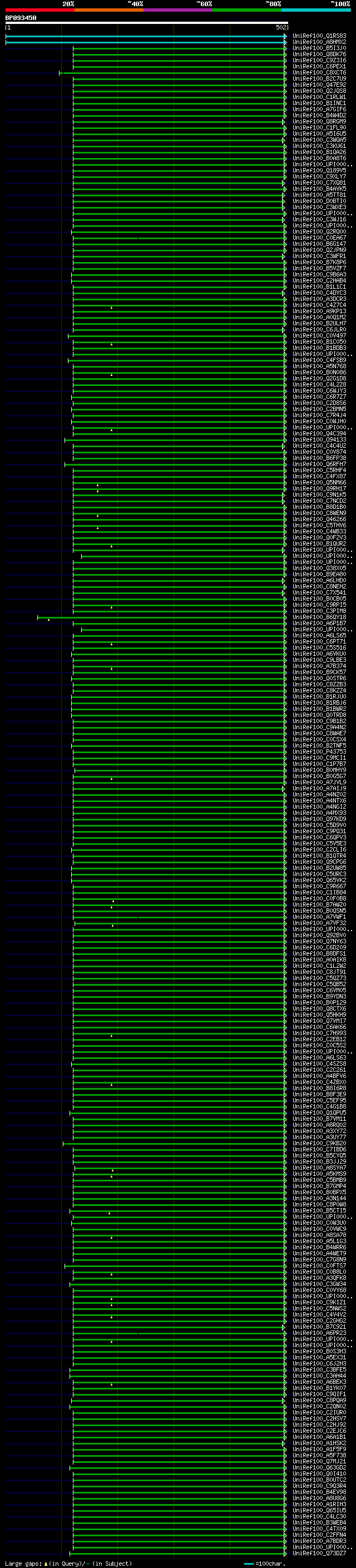Open hit UniRef100_A8HMX2

tap(319, 42)
